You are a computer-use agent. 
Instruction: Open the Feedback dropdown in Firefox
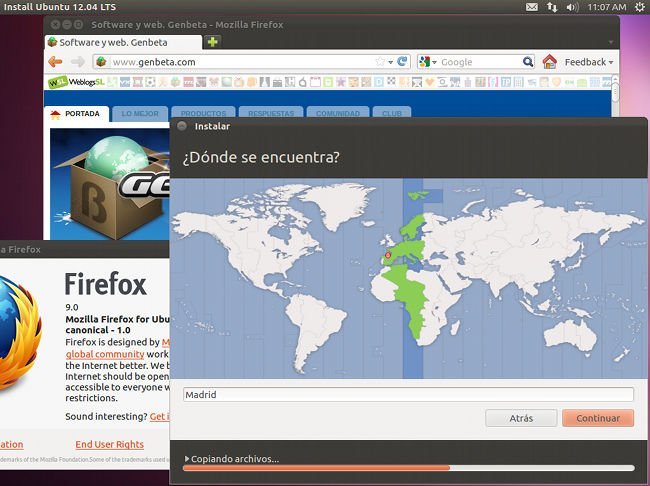(589, 62)
